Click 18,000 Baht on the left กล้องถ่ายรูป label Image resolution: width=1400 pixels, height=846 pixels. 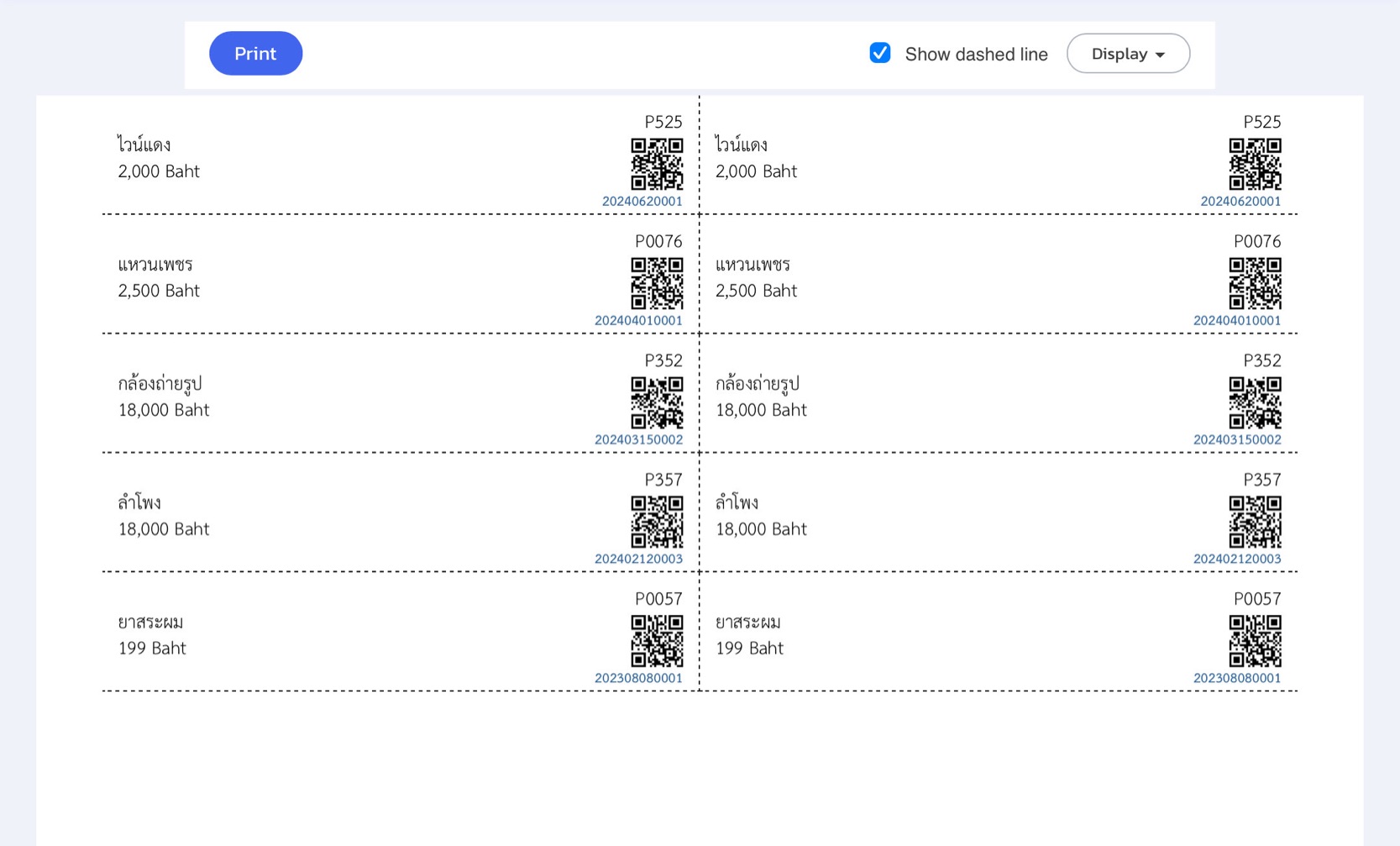coord(164,410)
